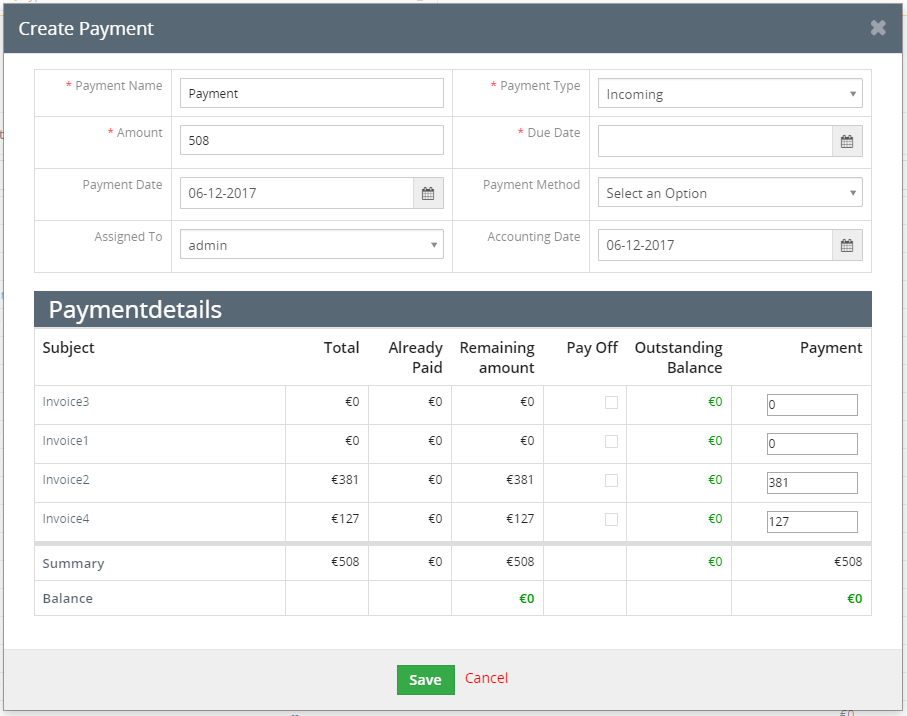Open the Due Date calendar picker
907x716 pixels.
coord(846,142)
